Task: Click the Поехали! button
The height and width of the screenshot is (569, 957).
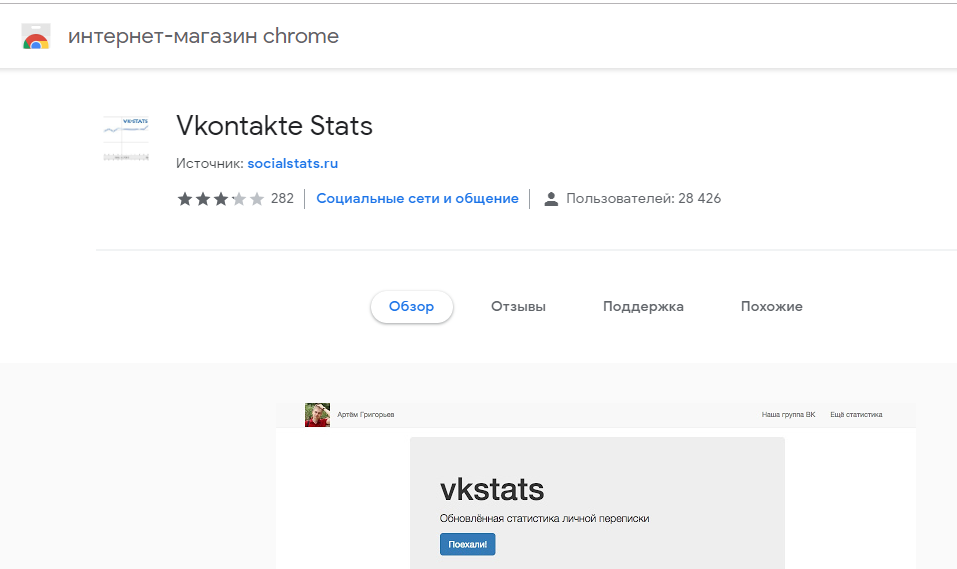Action: [x=468, y=544]
